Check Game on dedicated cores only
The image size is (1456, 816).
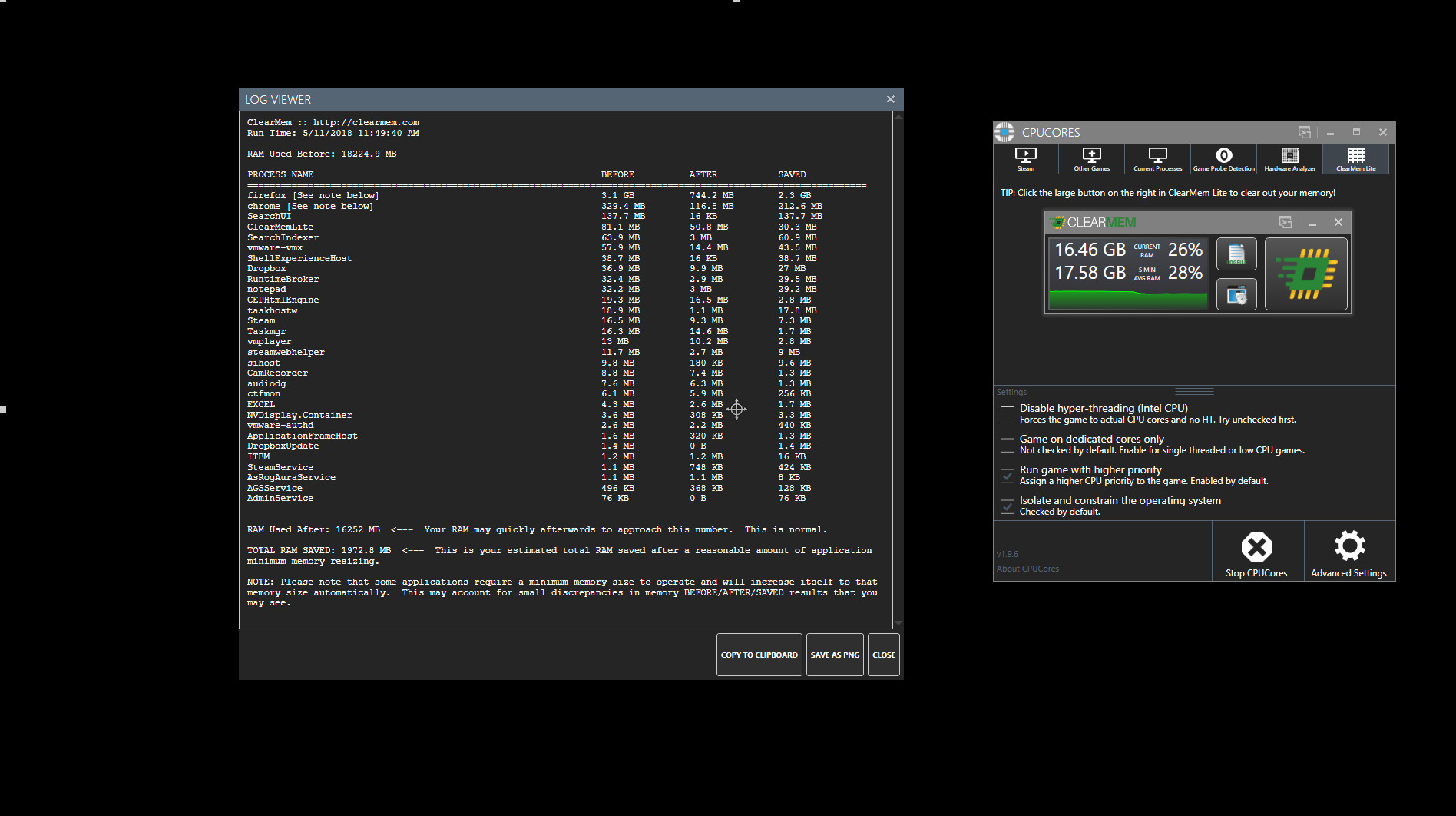click(x=1007, y=445)
